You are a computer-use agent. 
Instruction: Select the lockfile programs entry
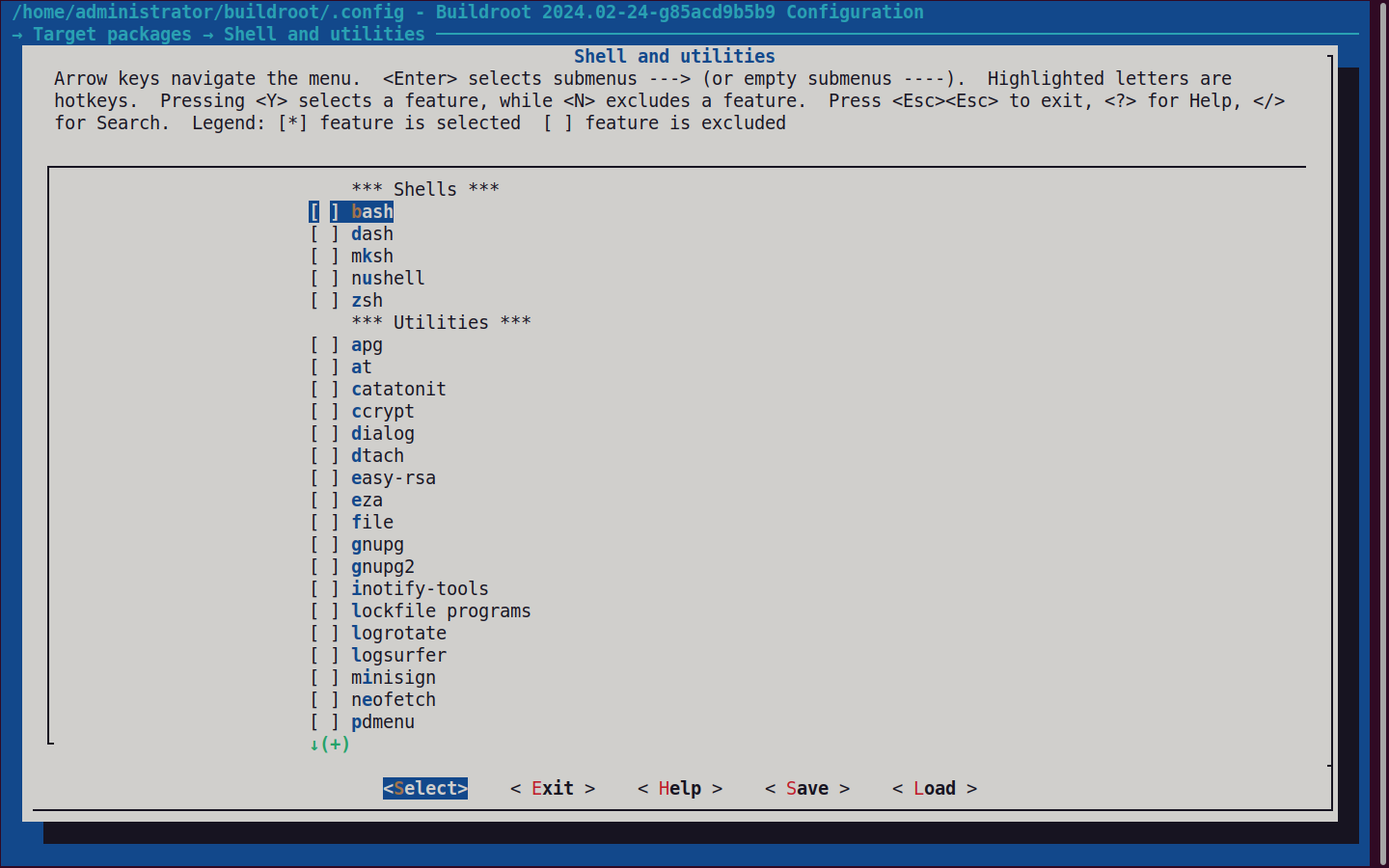coord(441,611)
